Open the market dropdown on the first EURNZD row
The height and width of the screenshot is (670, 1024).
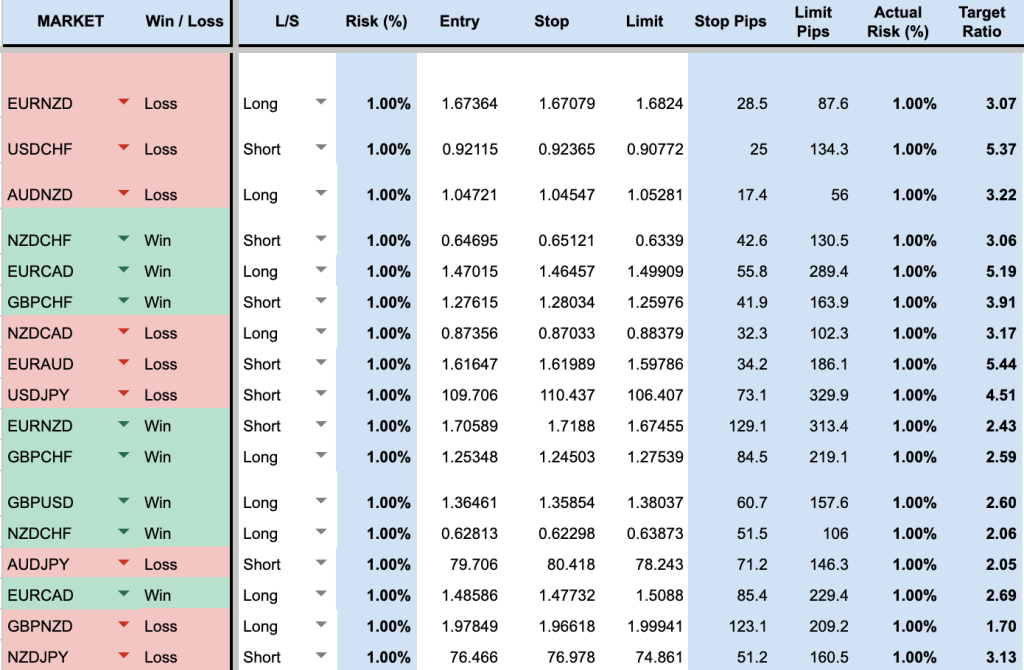(122, 103)
